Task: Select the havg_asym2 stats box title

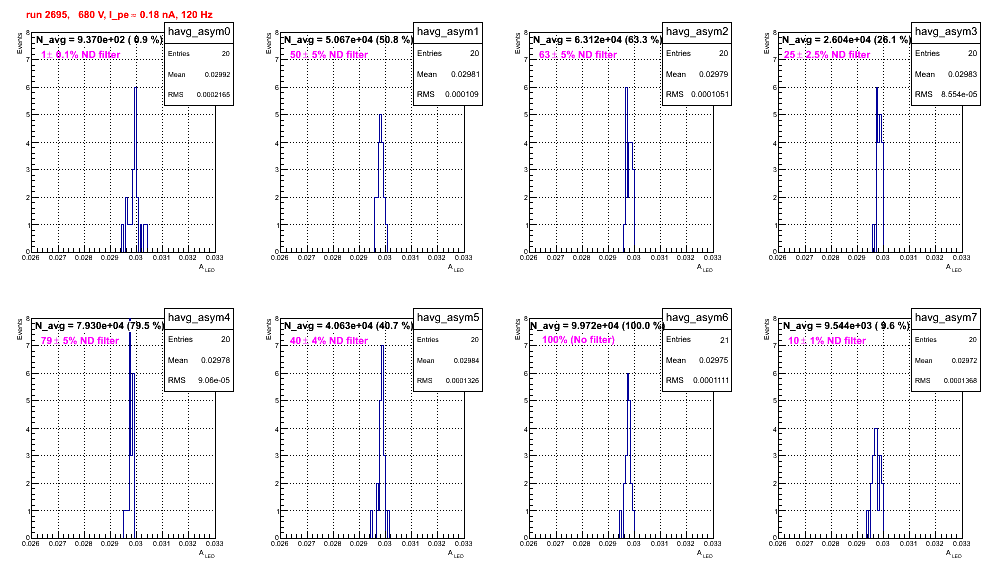Action: click(697, 31)
